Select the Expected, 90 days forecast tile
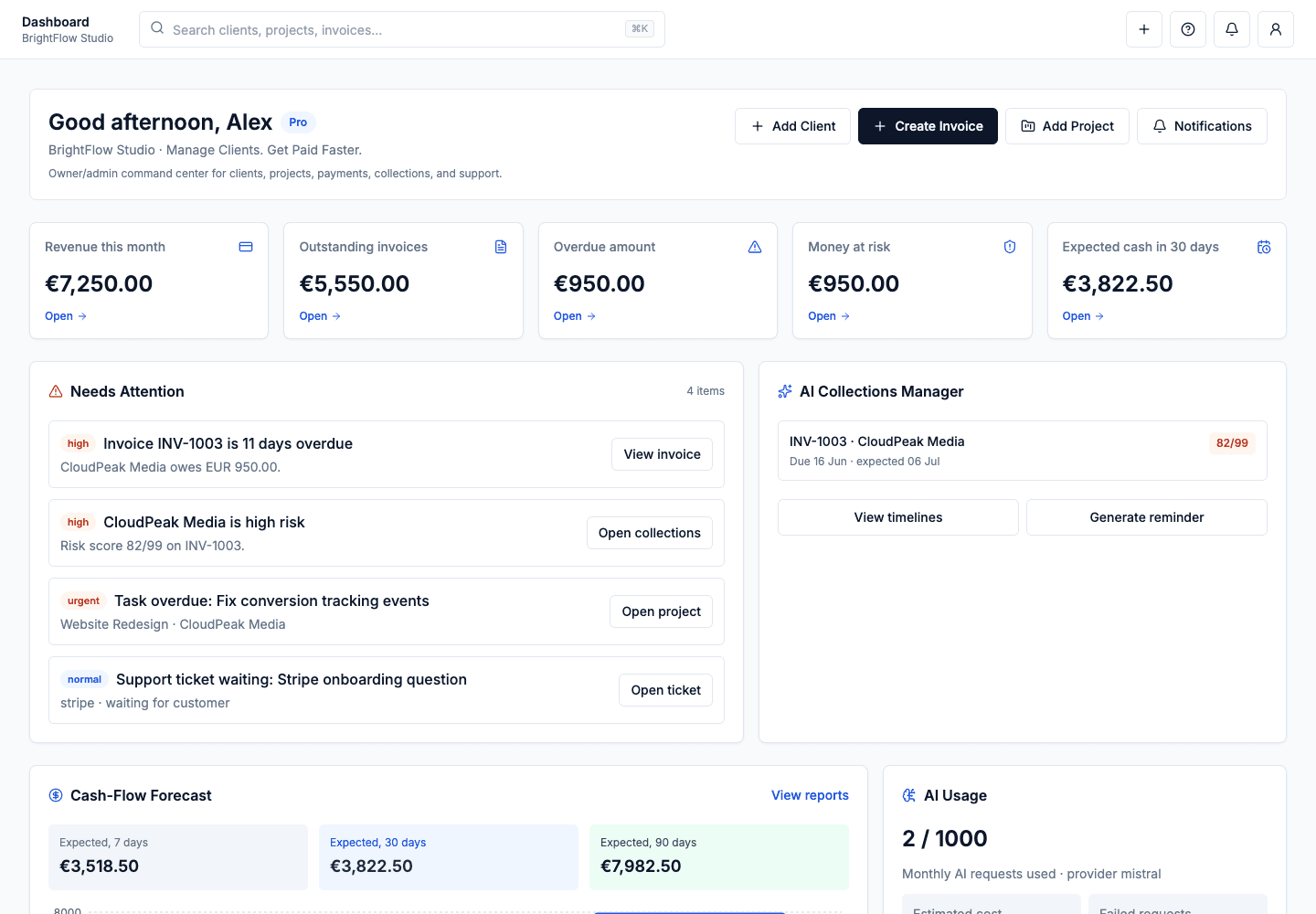Screen dimensions: 1316x914 click(x=719, y=857)
